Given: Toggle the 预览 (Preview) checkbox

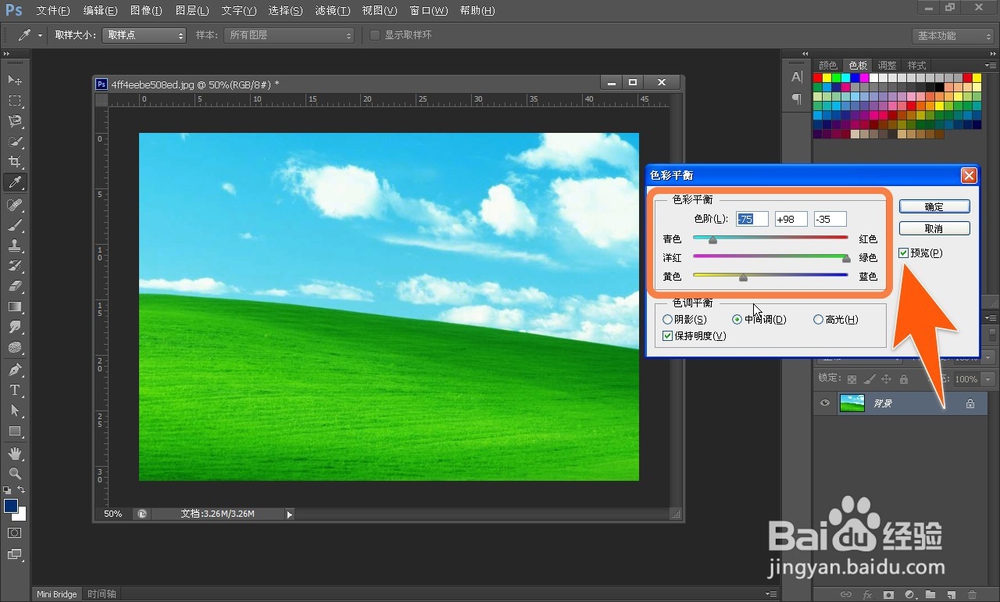Looking at the screenshot, I should (904, 253).
